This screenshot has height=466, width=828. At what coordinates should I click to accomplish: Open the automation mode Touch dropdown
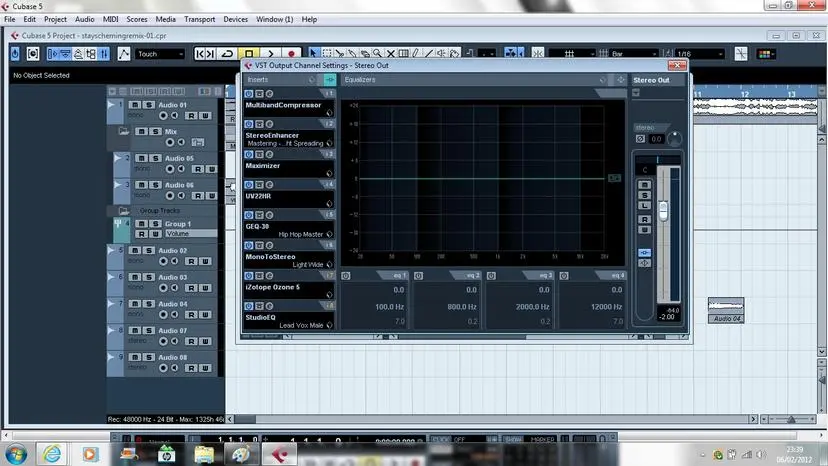[160, 54]
